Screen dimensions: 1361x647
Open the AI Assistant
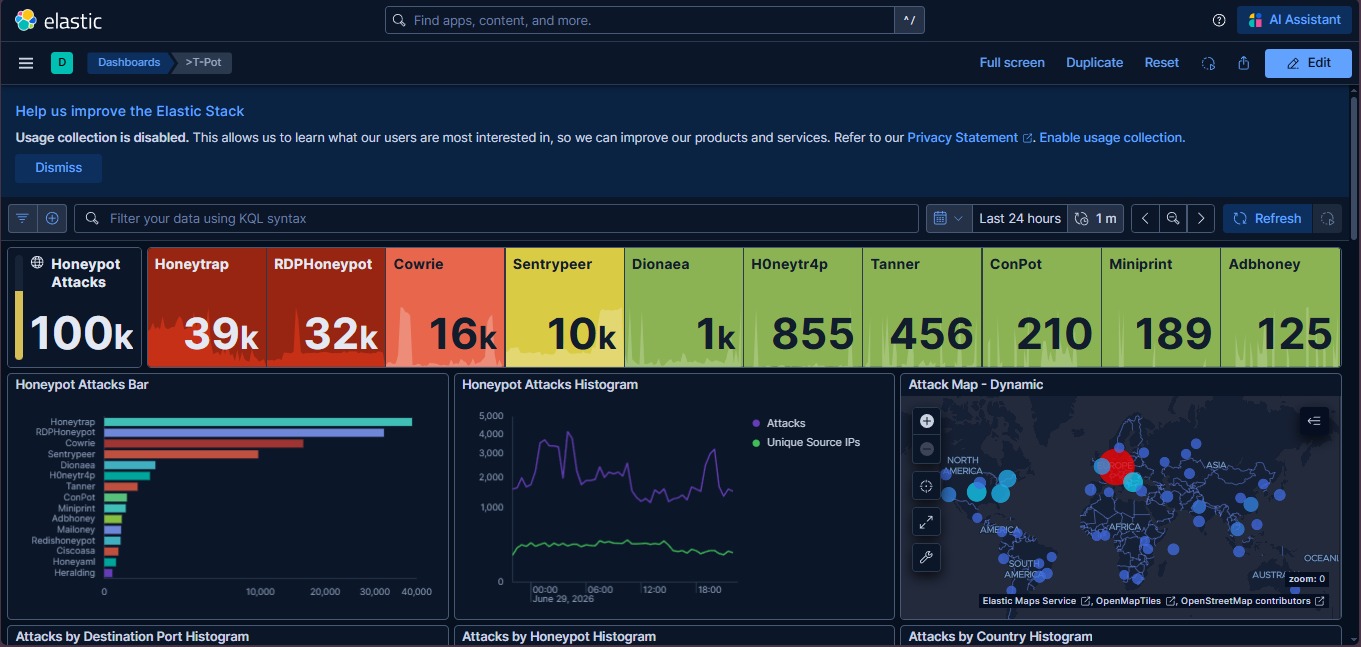coord(1294,20)
